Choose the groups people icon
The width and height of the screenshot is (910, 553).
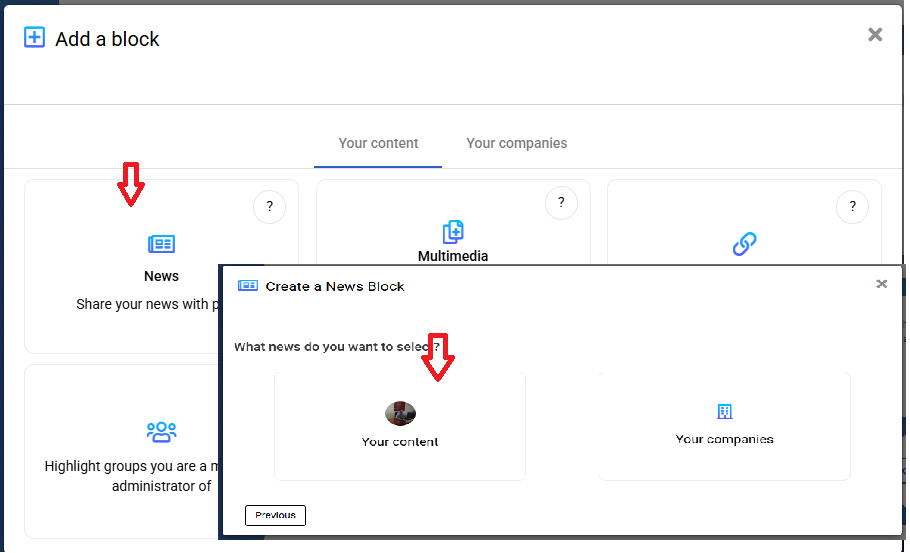161,432
